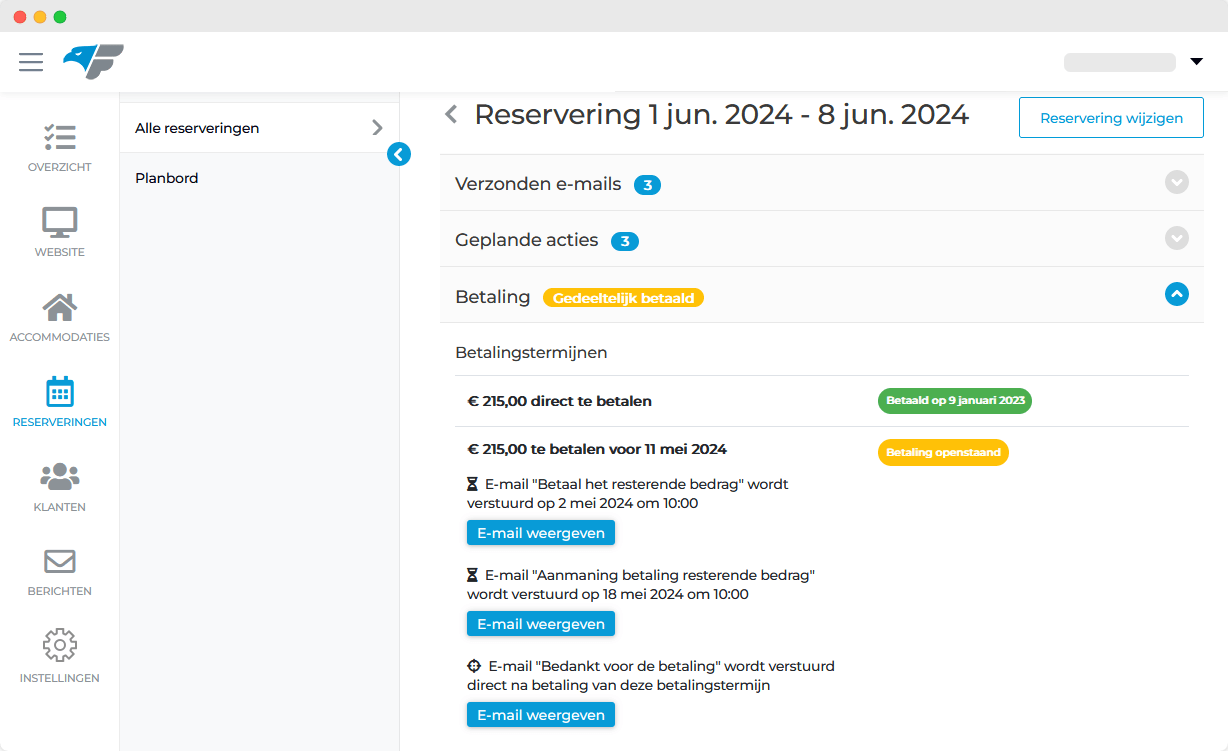Click Reservering wijzigen button

click(x=1111, y=118)
